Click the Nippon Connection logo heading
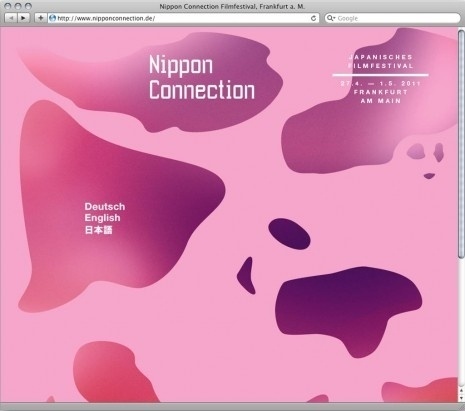This screenshot has height=411, width=465. coord(201,77)
